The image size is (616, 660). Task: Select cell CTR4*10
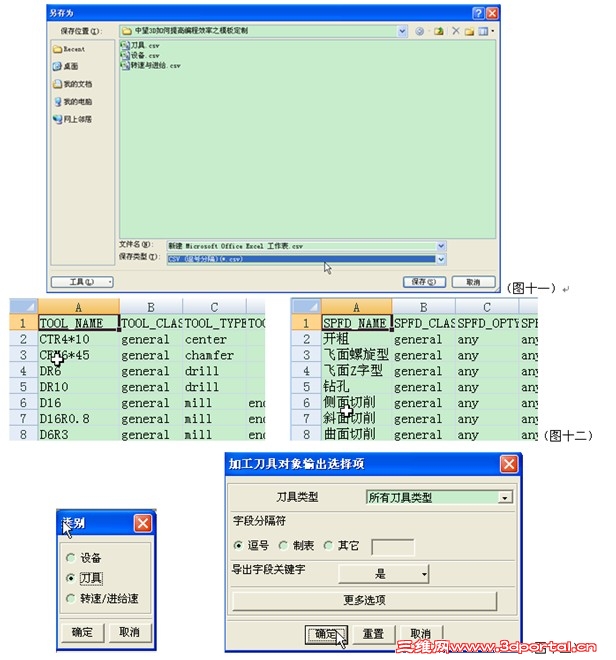pyautogui.click(x=78, y=339)
